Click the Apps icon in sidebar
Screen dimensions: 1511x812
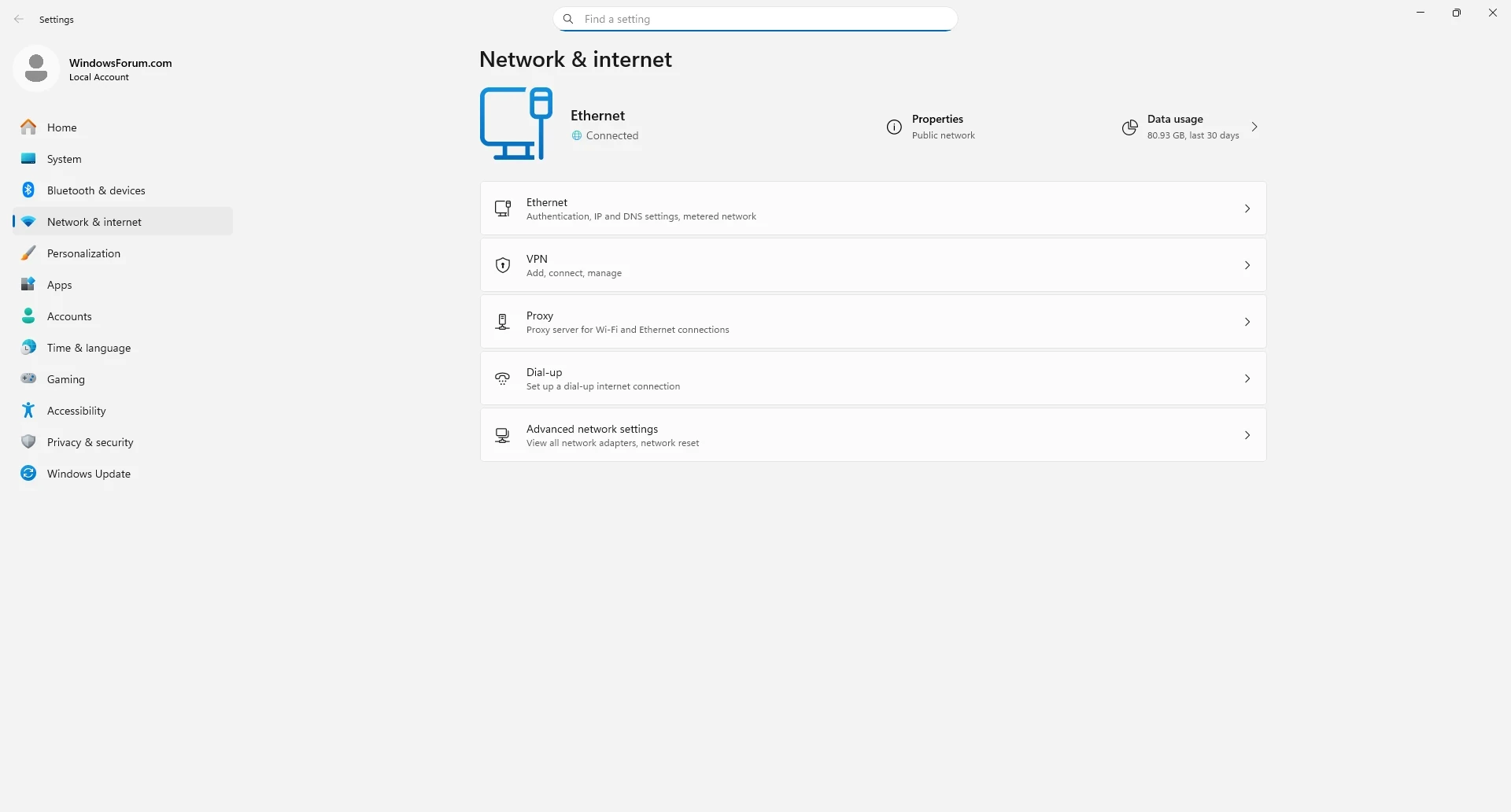(x=28, y=284)
